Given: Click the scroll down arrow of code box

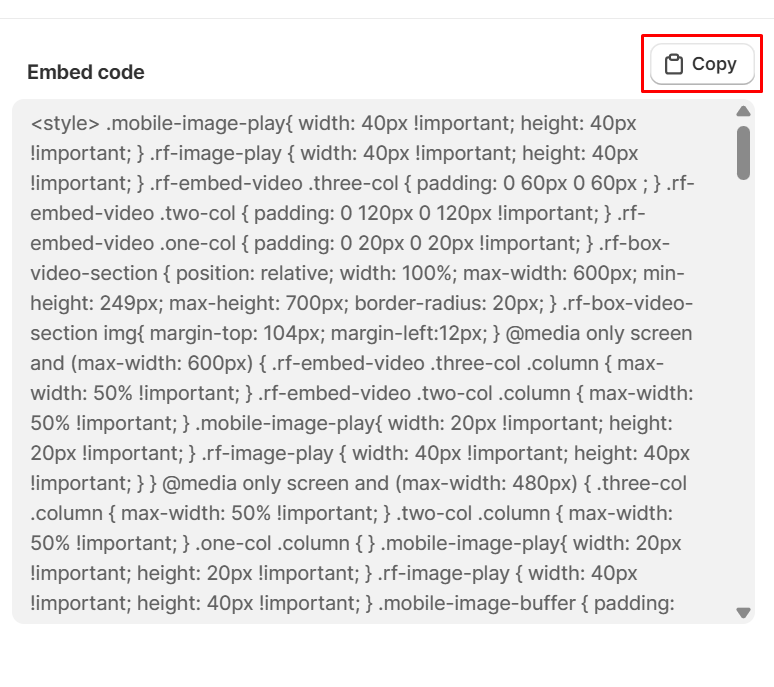Looking at the screenshot, I should point(743,612).
